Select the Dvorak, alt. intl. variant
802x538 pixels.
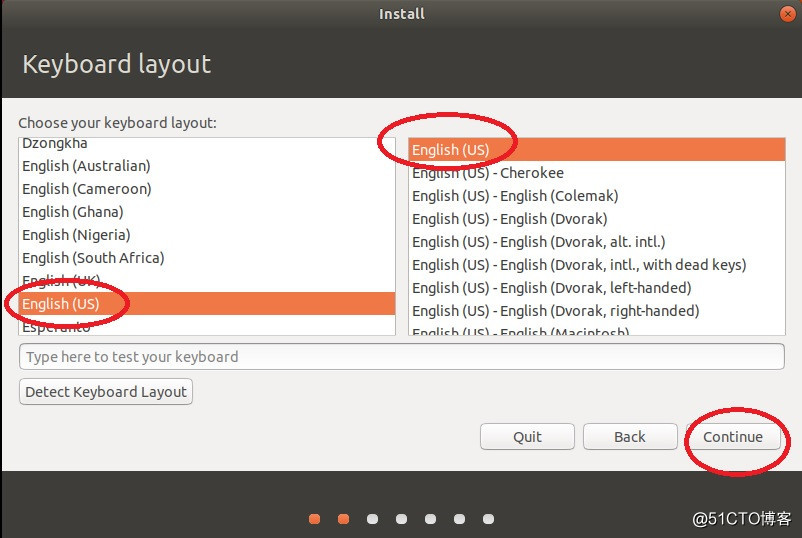click(x=596, y=242)
